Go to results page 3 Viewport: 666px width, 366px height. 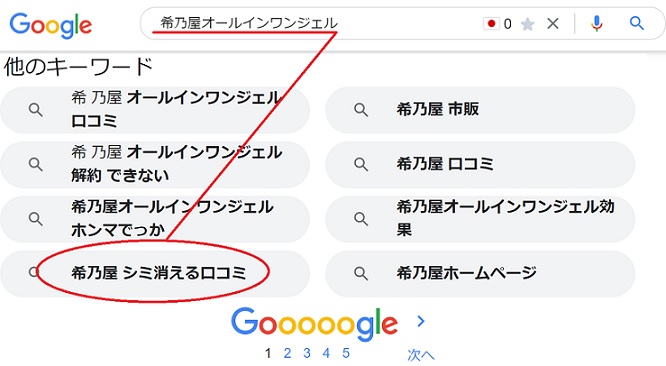click(307, 353)
